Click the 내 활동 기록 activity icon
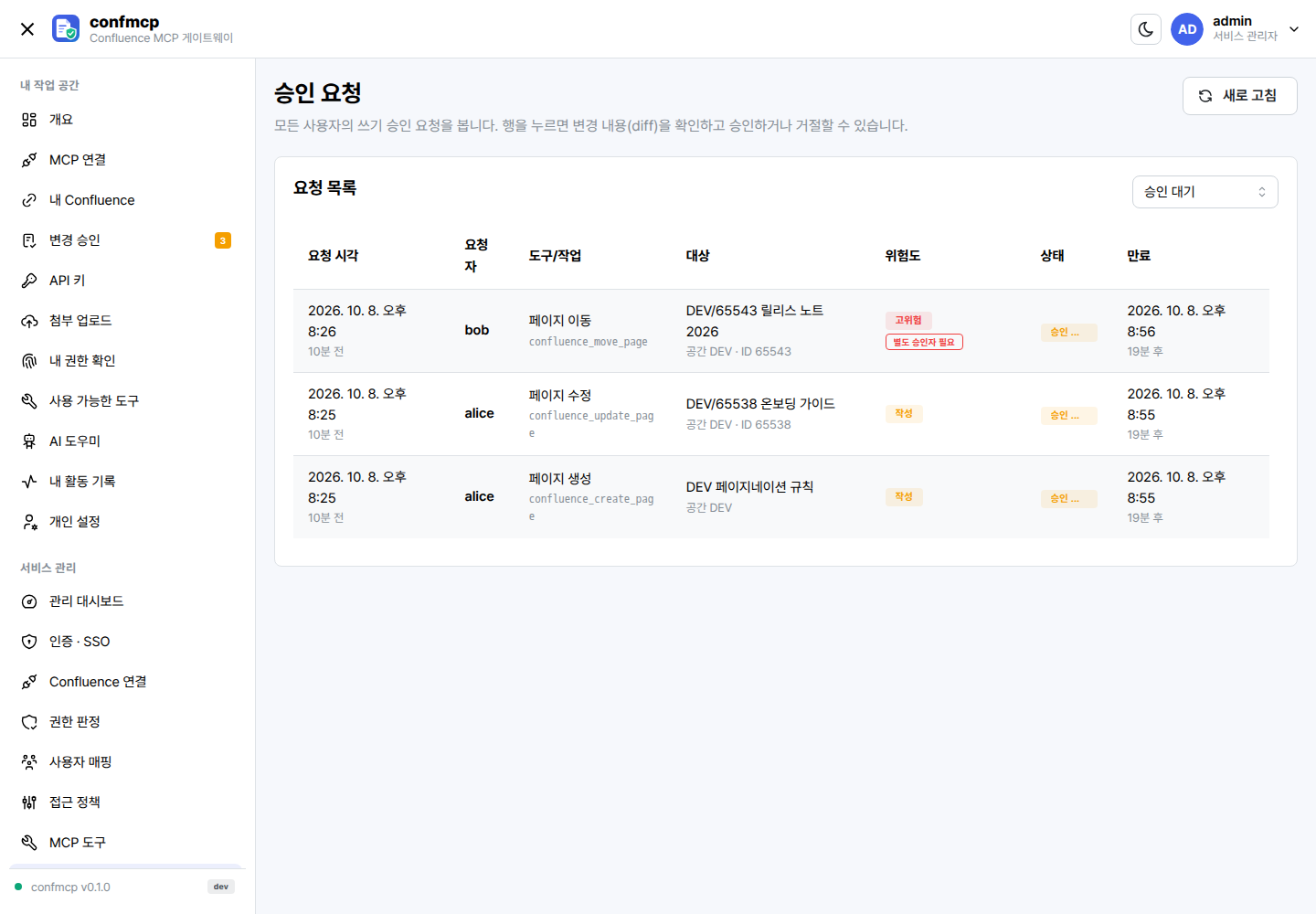The width and height of the screenshot is (1316, 914). pos(29,482)
